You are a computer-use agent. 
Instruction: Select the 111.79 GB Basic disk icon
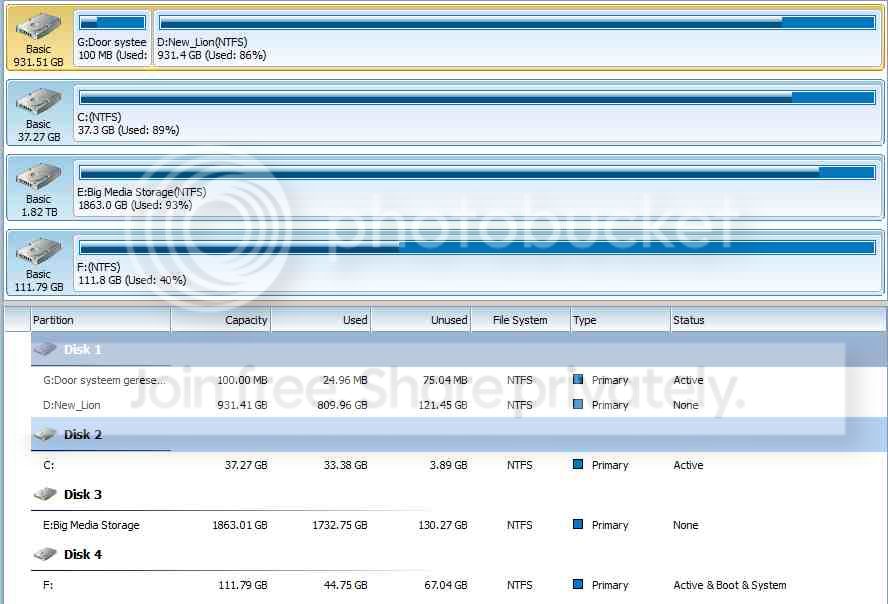tap(39, 252)
